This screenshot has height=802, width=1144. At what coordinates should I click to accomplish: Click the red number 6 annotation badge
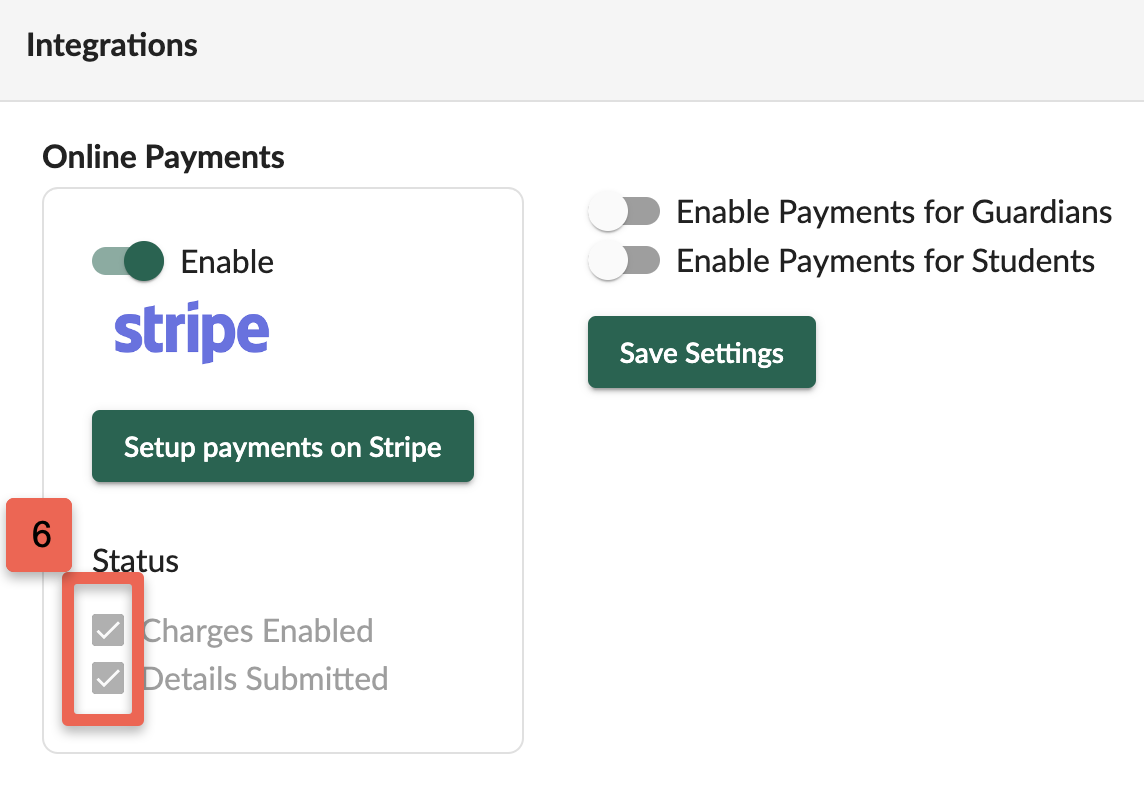click(39, 535)
